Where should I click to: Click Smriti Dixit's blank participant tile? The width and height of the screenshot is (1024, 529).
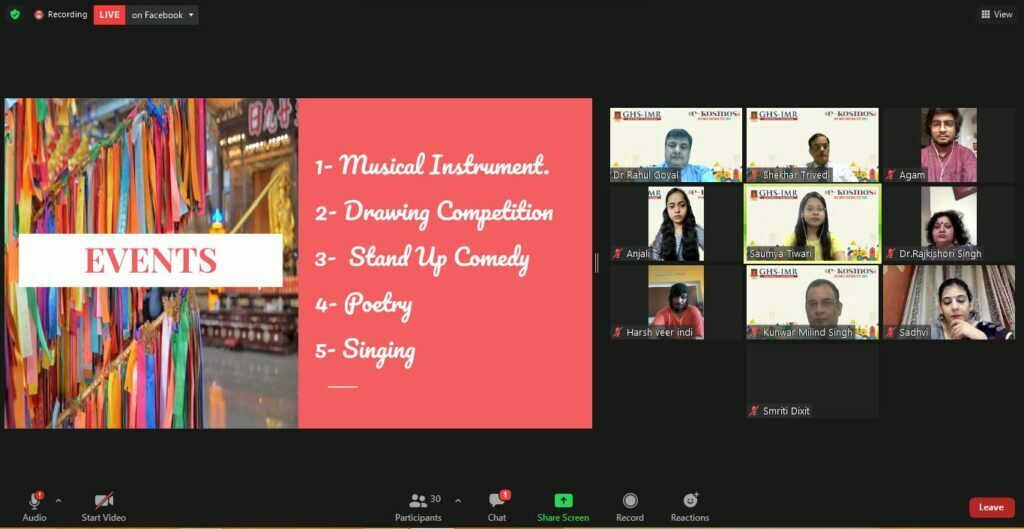point(812,381)
